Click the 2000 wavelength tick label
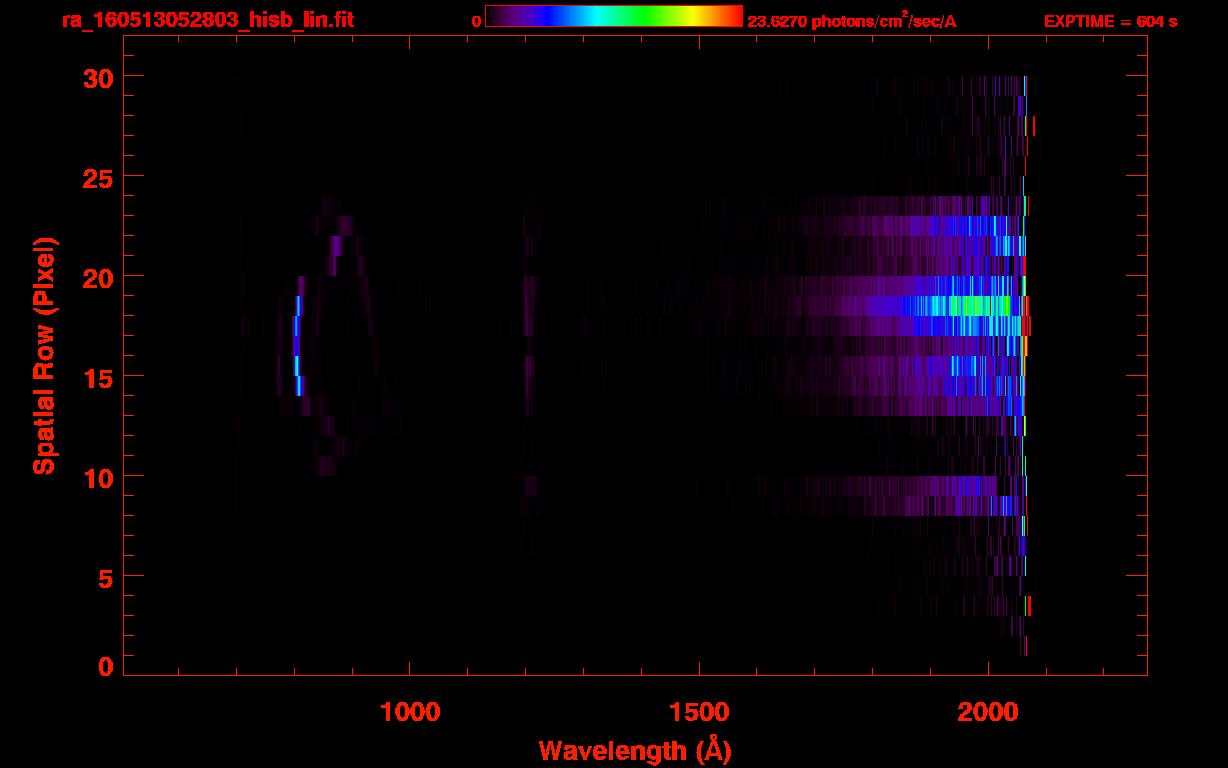1228x768 pixels. (988, 712)
